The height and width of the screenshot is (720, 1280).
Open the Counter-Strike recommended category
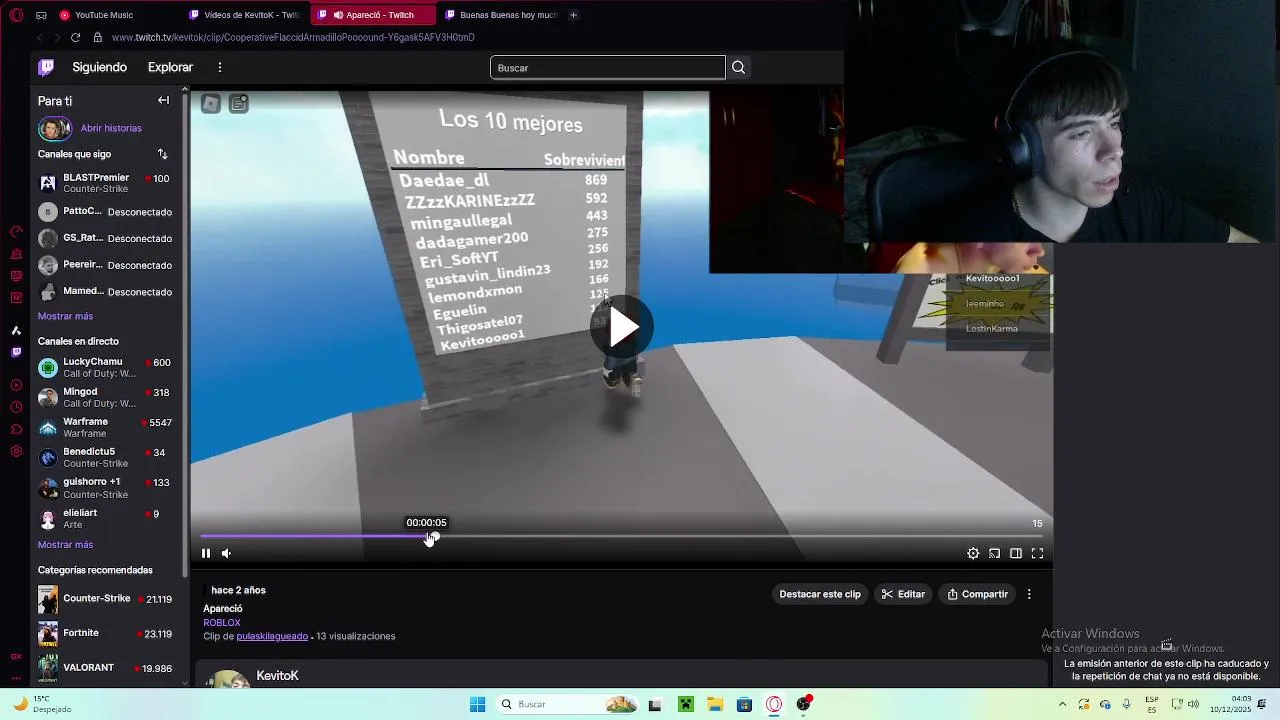point(108,599)
